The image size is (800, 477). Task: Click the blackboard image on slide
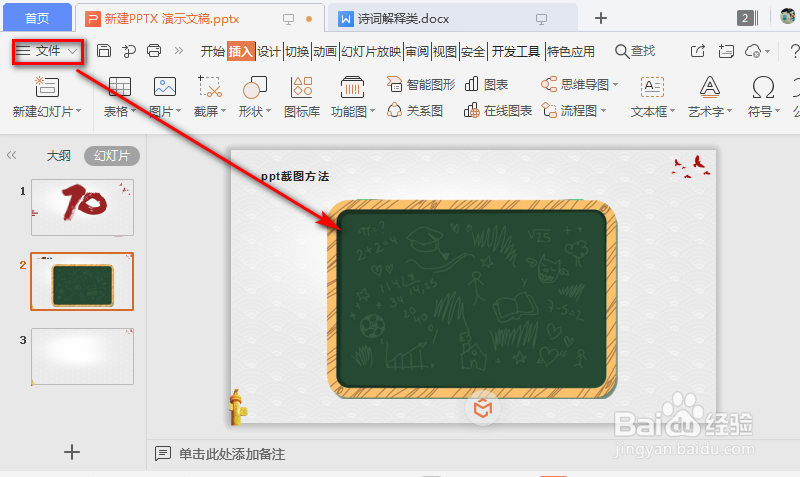click(472, 298)
